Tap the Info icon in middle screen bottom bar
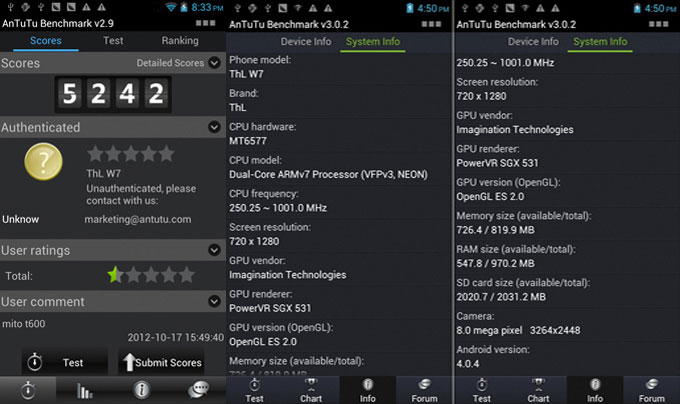This screenshot has width=680, height=404. 368,391
